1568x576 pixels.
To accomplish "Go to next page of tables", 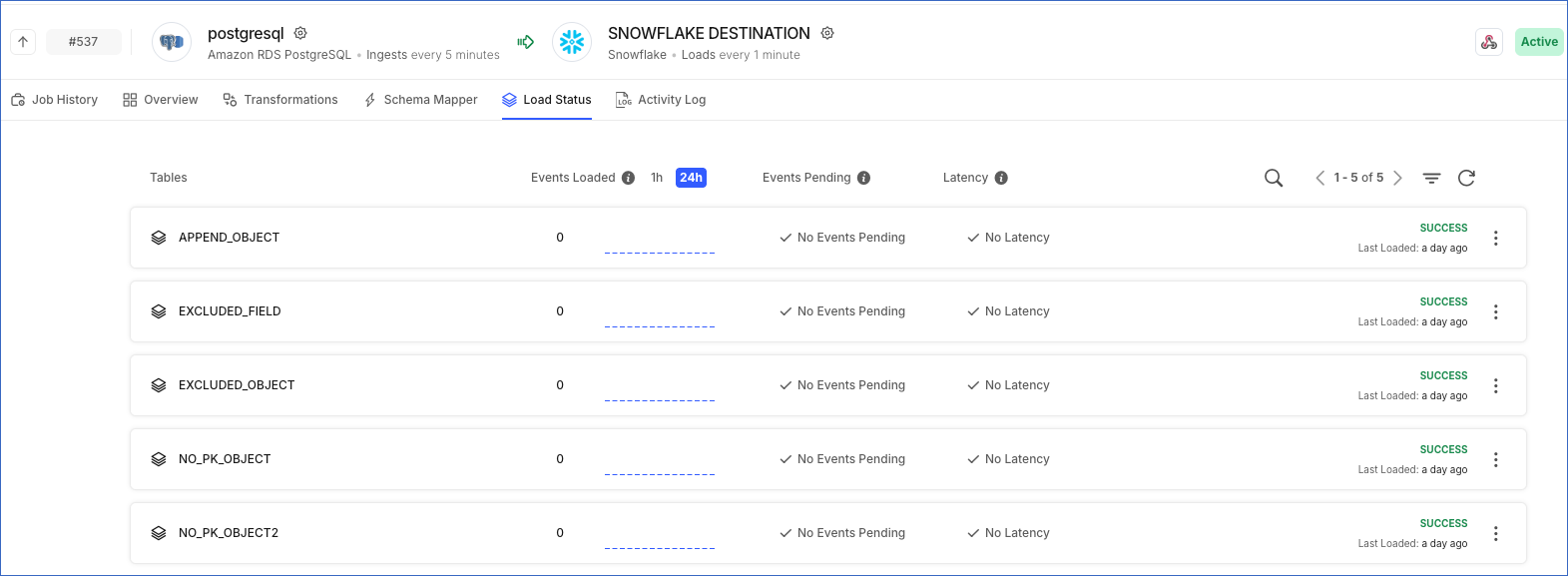I will click(x=1397, y=178).
